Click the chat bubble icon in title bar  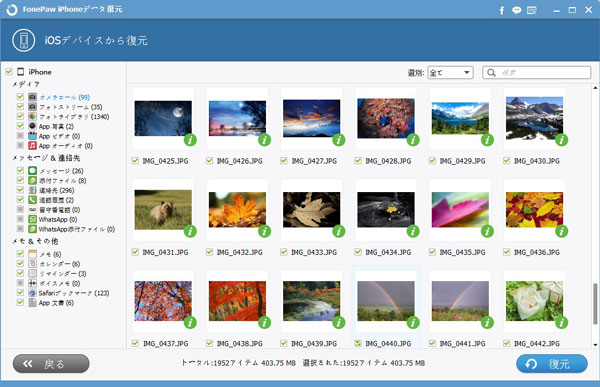coord(517,10)
